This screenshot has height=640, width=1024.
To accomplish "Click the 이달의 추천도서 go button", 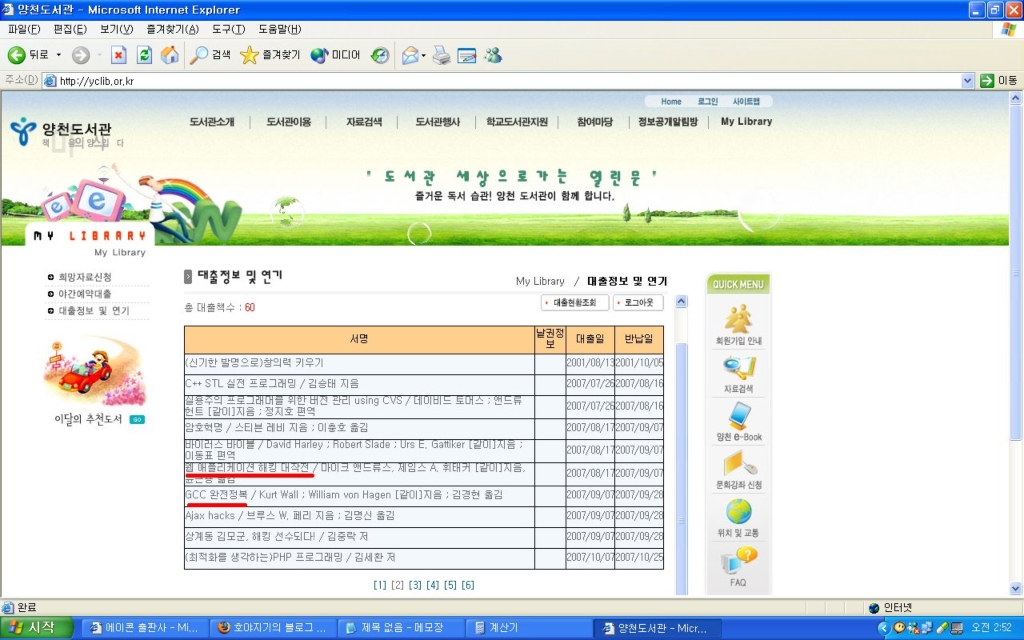I will 136,419.
